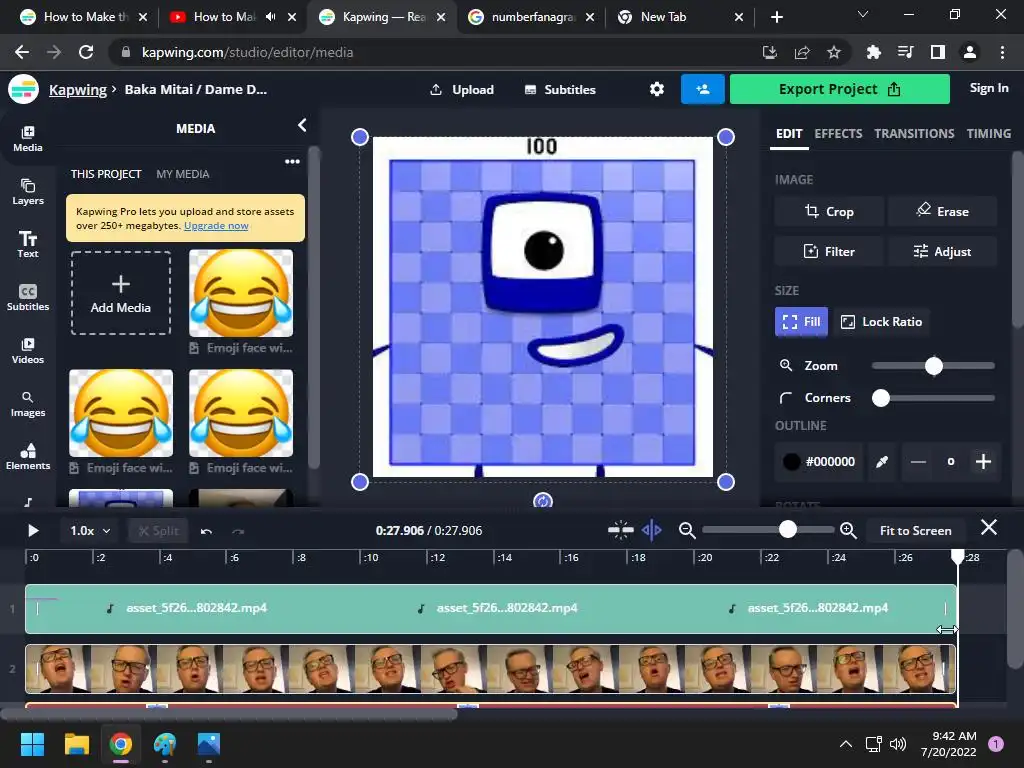Open the 1.0x playback speed dropdown
This screenshot has height=768, width=1024.
pyautogui.click(x=89, y=531)
